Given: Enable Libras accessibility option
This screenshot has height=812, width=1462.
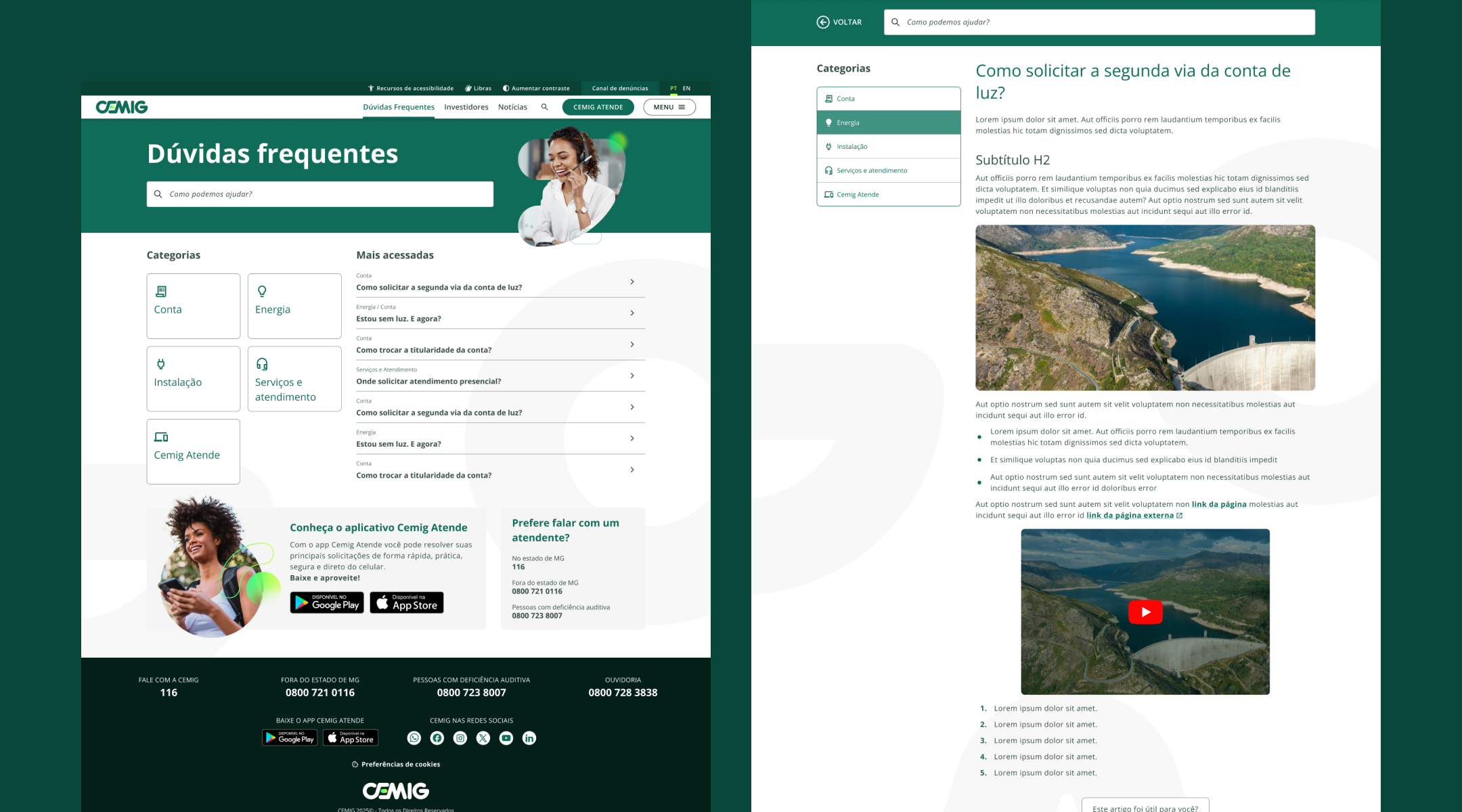Looking at the screenshot, I should (478, 89).
